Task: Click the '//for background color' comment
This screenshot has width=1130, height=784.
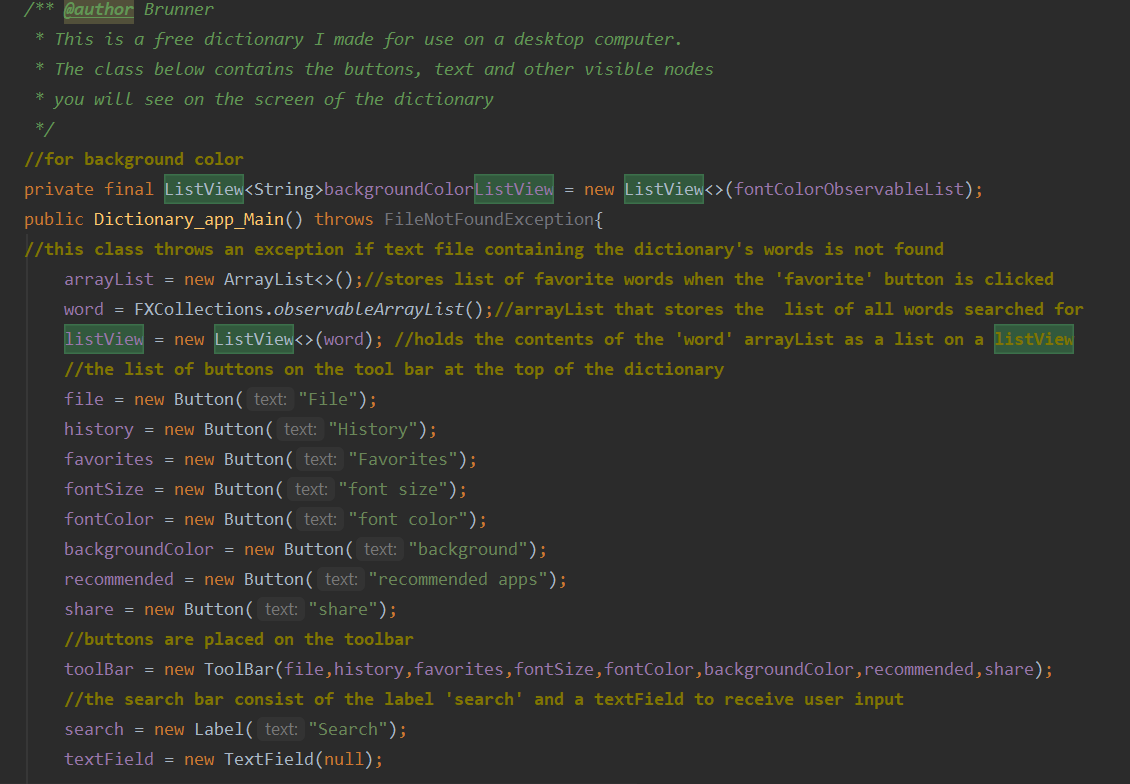Action: [134, 159]
